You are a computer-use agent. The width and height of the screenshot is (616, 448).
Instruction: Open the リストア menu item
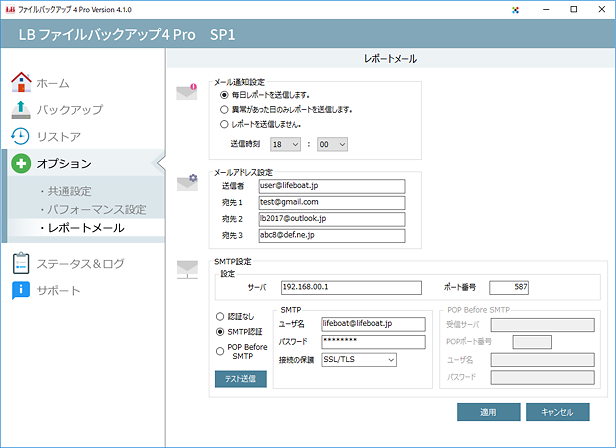pos(59,137)
